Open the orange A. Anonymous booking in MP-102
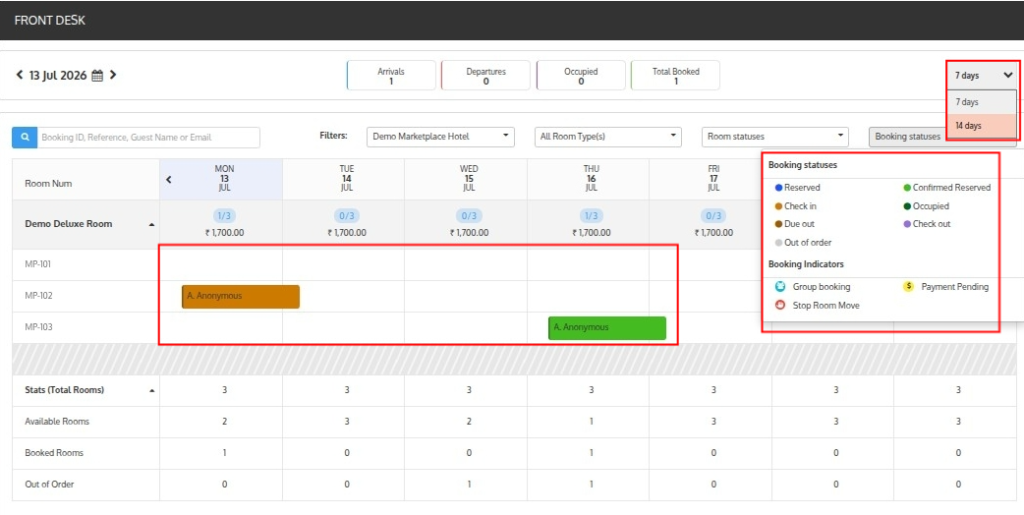 [240, 296]
